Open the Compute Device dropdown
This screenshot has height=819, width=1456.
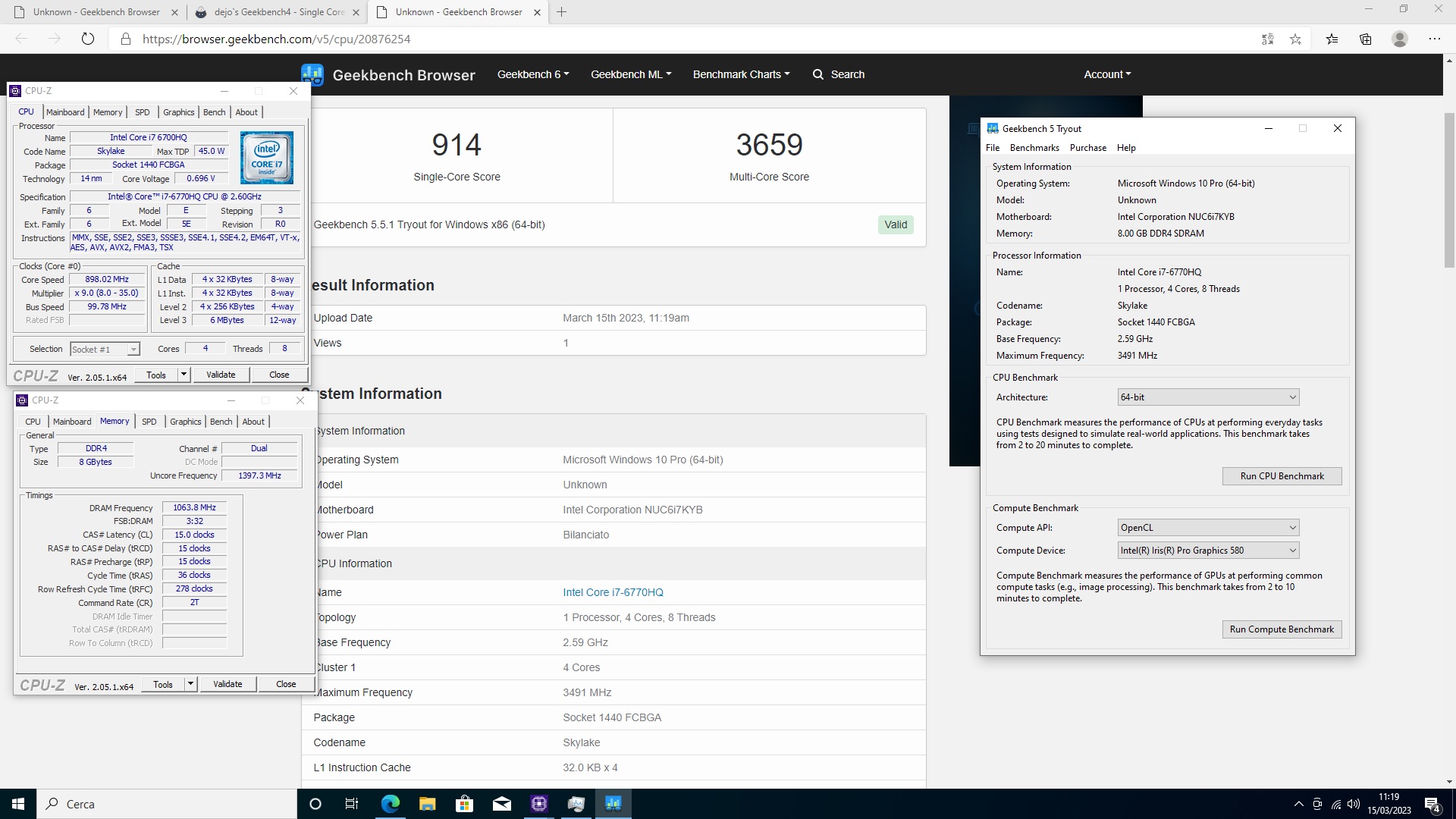(x=1208, y=551)
